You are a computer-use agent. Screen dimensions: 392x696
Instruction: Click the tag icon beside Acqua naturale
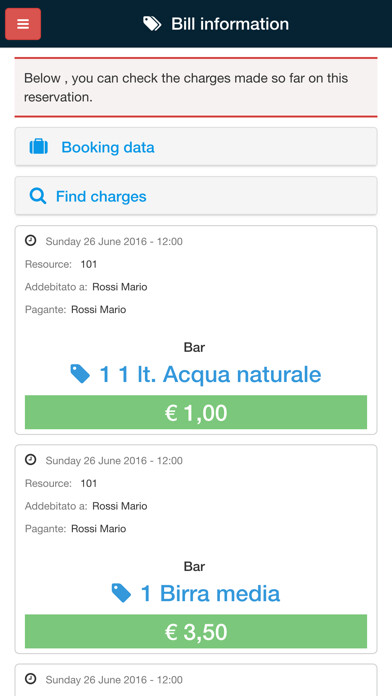[80, 374]
